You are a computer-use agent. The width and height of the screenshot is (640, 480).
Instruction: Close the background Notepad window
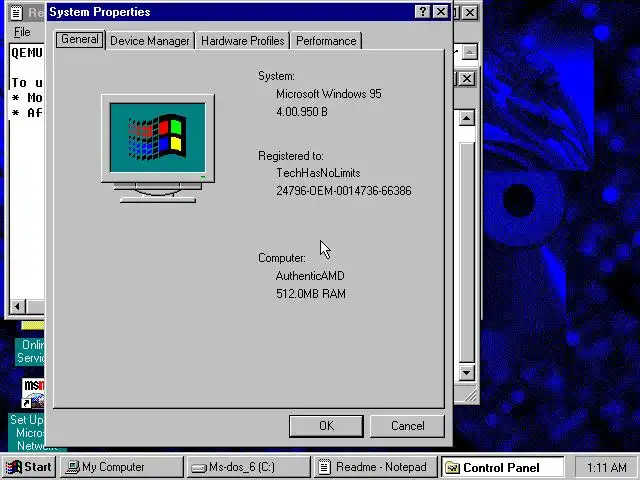pos(470,12)
